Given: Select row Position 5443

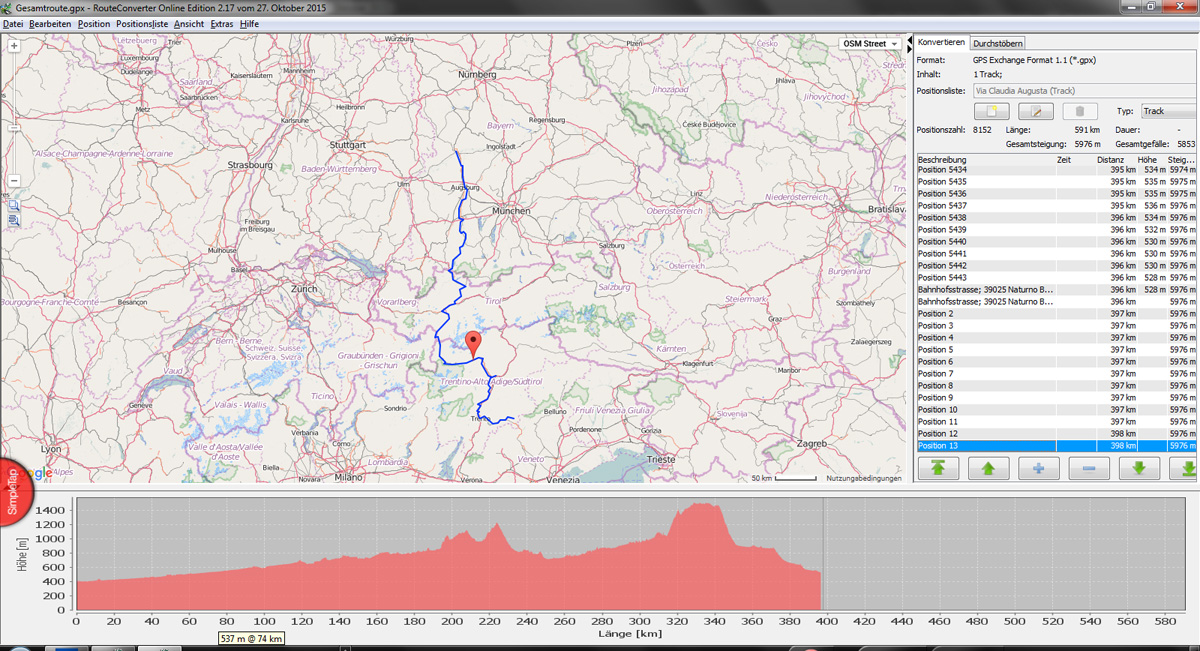Looking at the screenshot, I should 1057,278.
